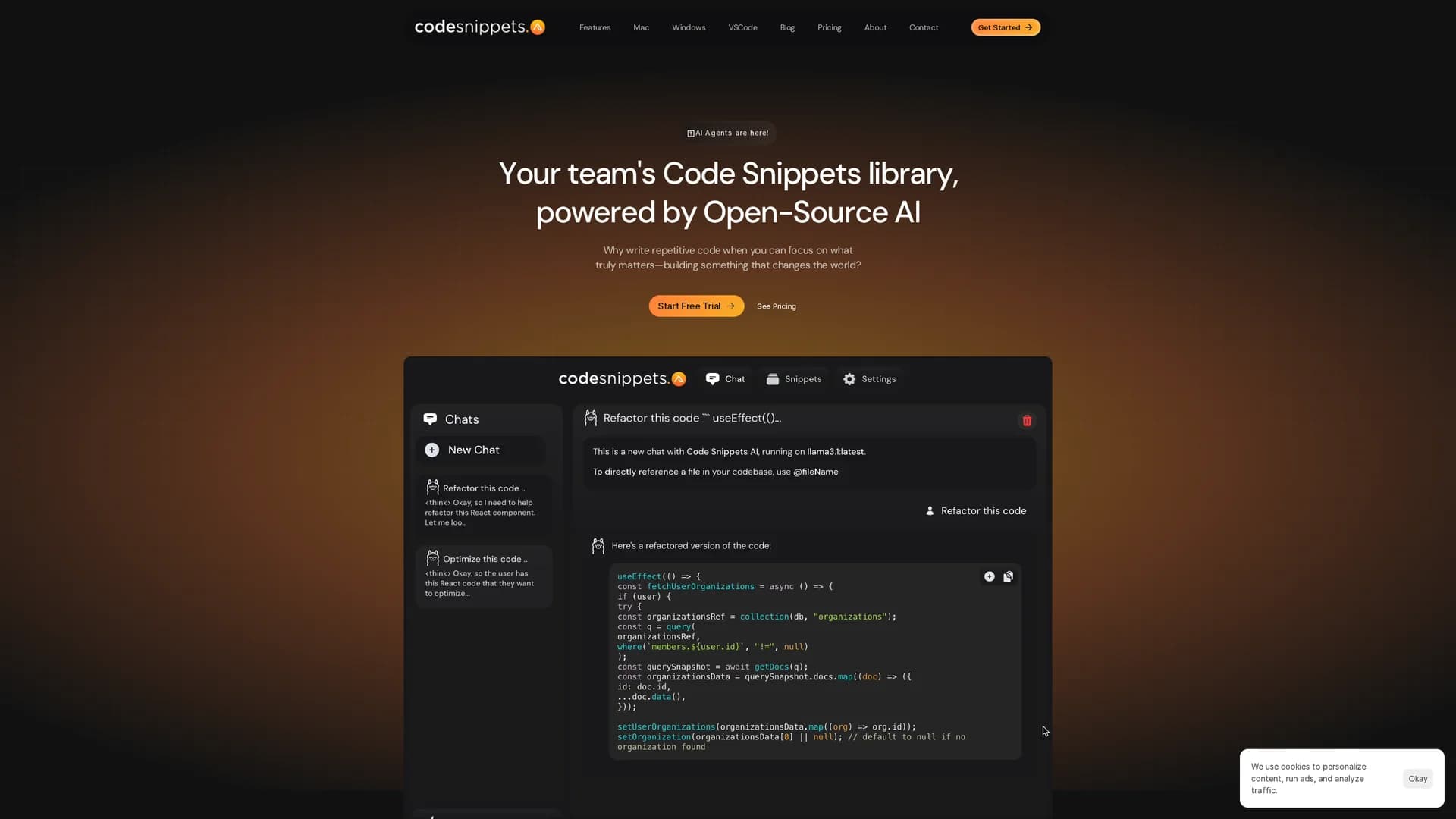Click the 'llama3.1:latest' model name text
This screenshot has height=819, width=1456.
coord(835,452)
